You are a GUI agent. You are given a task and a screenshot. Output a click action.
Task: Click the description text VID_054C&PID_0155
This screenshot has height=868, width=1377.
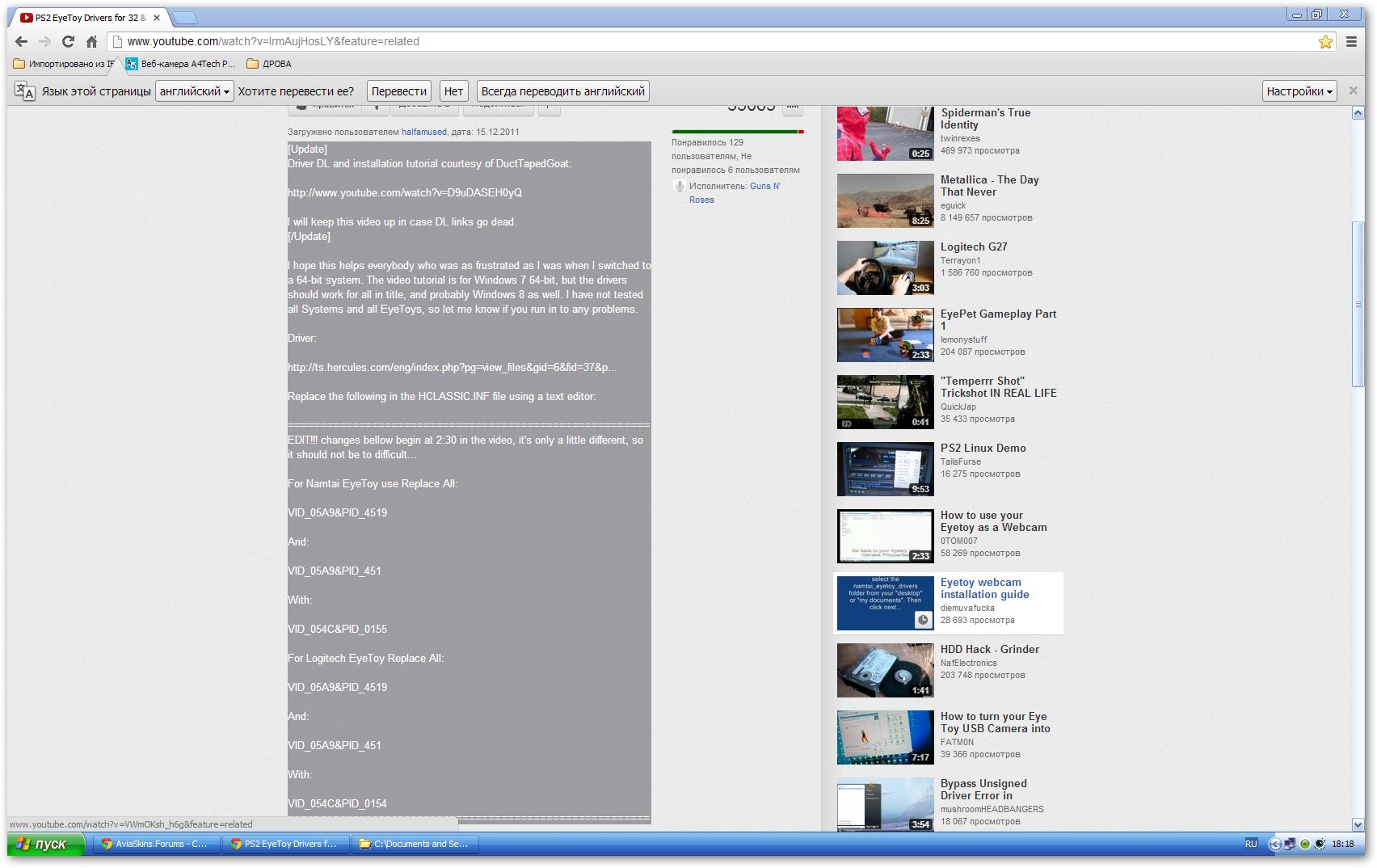click(x=338, y=629)
